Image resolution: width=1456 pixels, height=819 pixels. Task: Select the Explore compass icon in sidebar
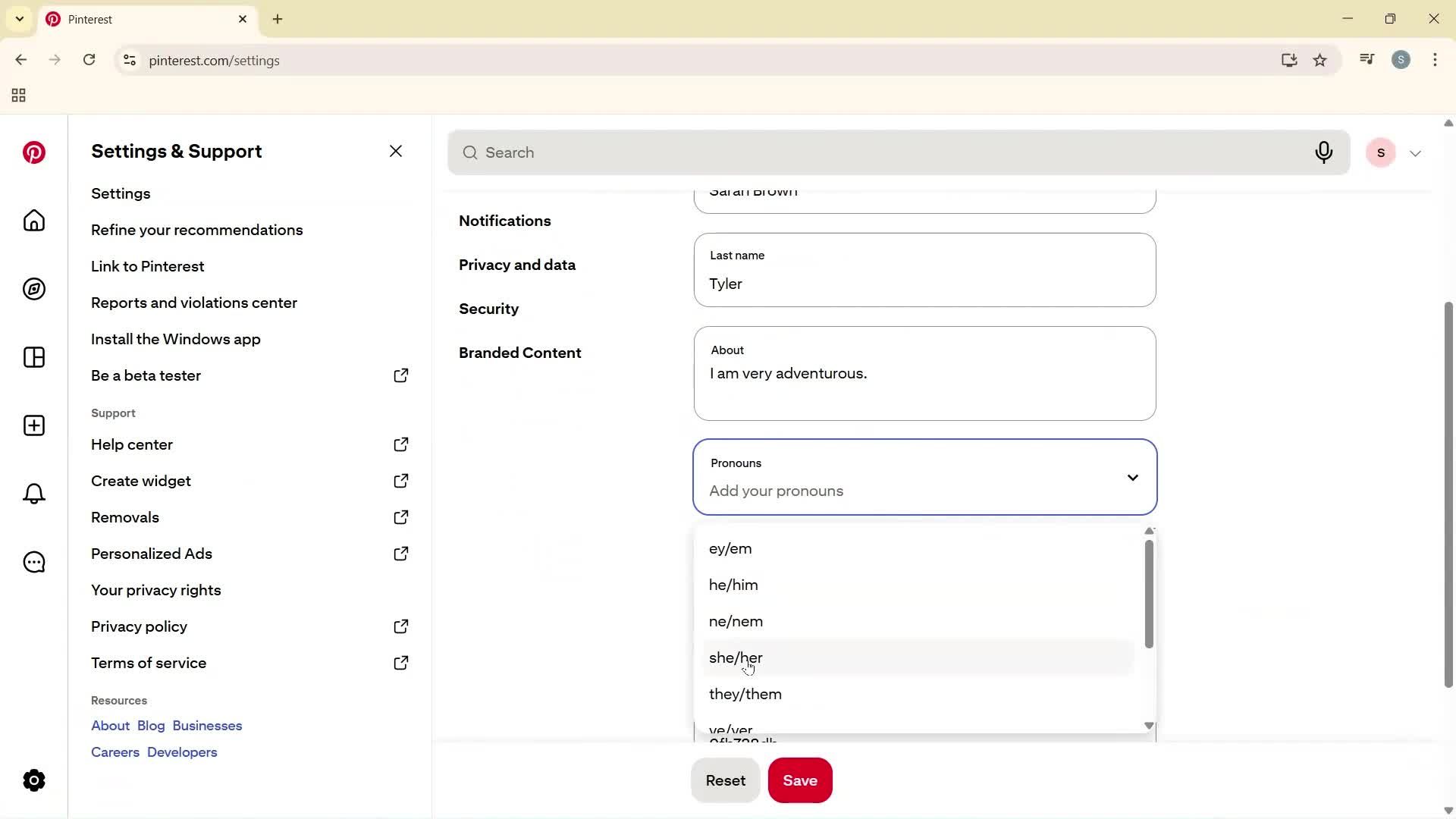(33, 289)
